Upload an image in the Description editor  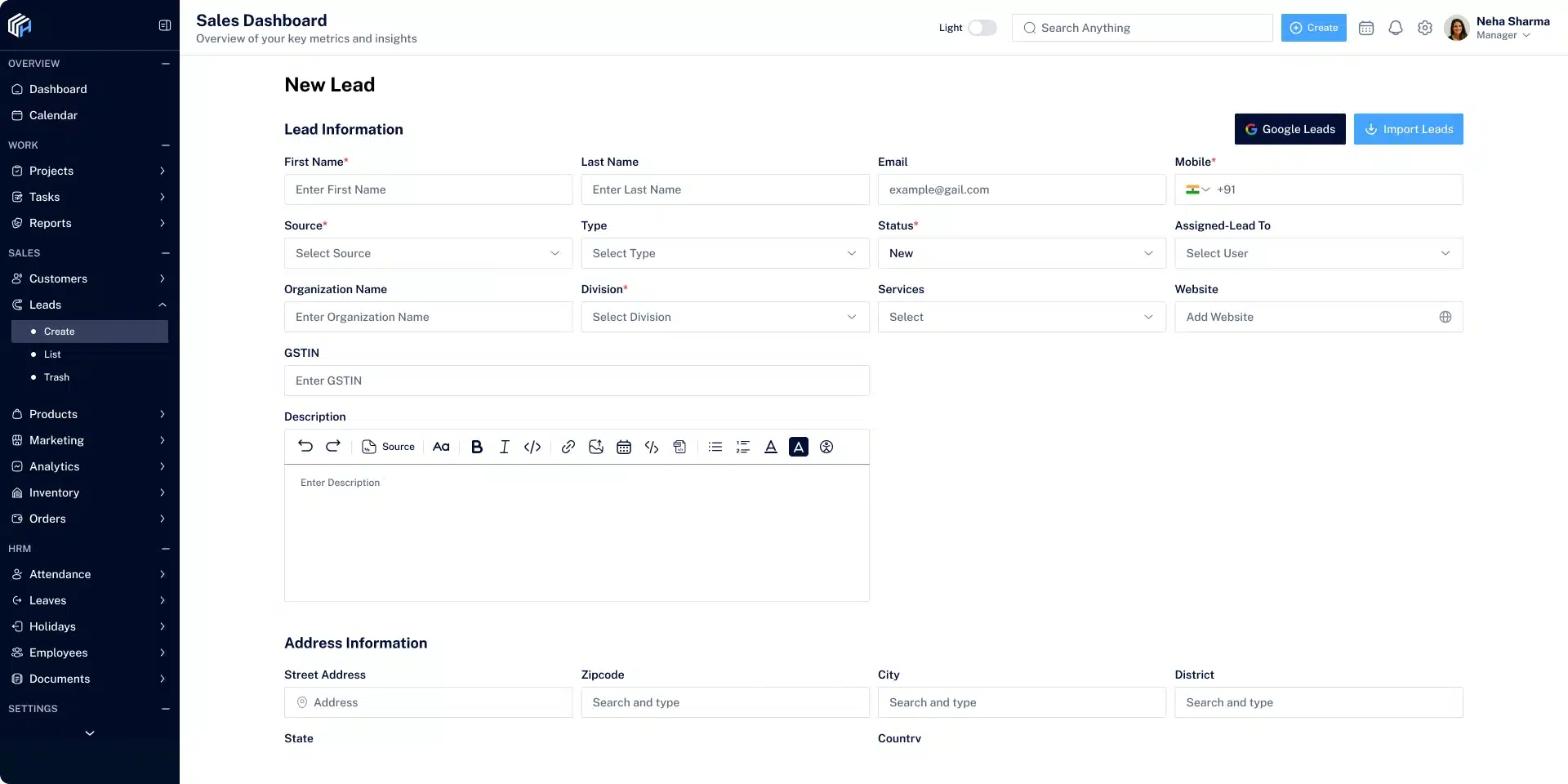point(596,447)
